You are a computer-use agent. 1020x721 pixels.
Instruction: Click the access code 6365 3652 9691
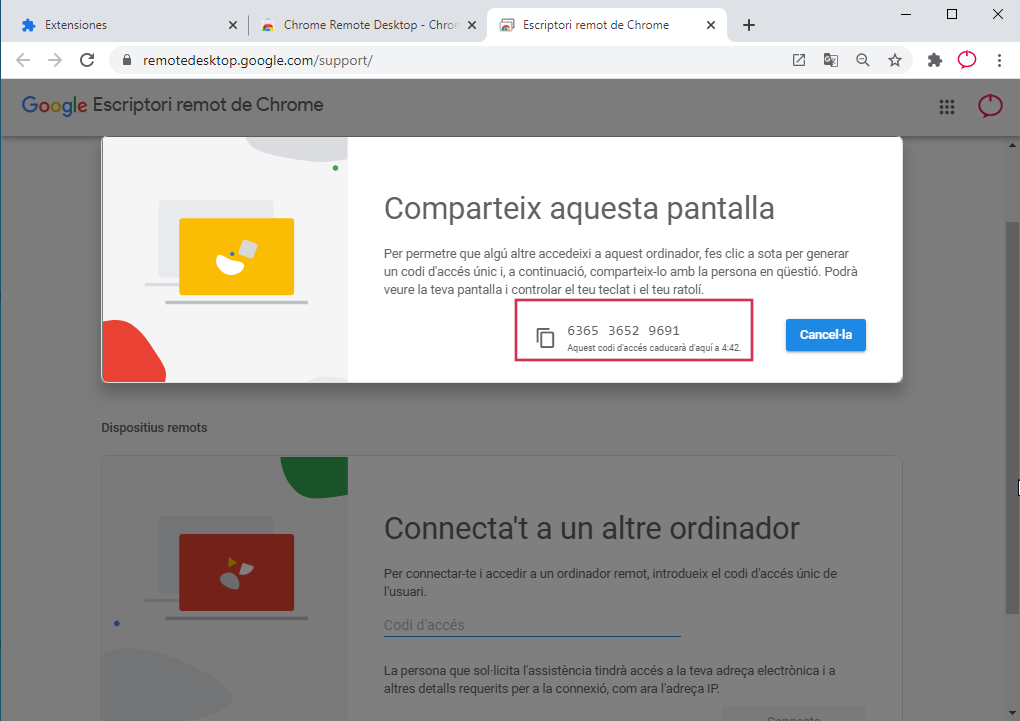(x=623, y=331)
